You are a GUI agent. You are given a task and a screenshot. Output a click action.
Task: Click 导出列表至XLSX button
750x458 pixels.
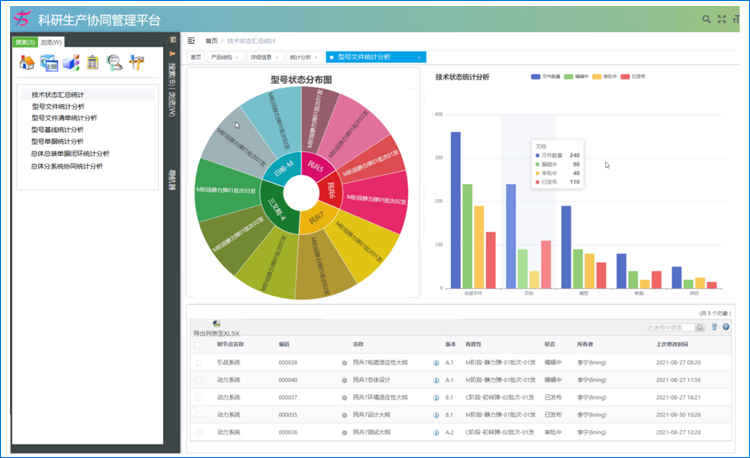[x=216, y=333]
